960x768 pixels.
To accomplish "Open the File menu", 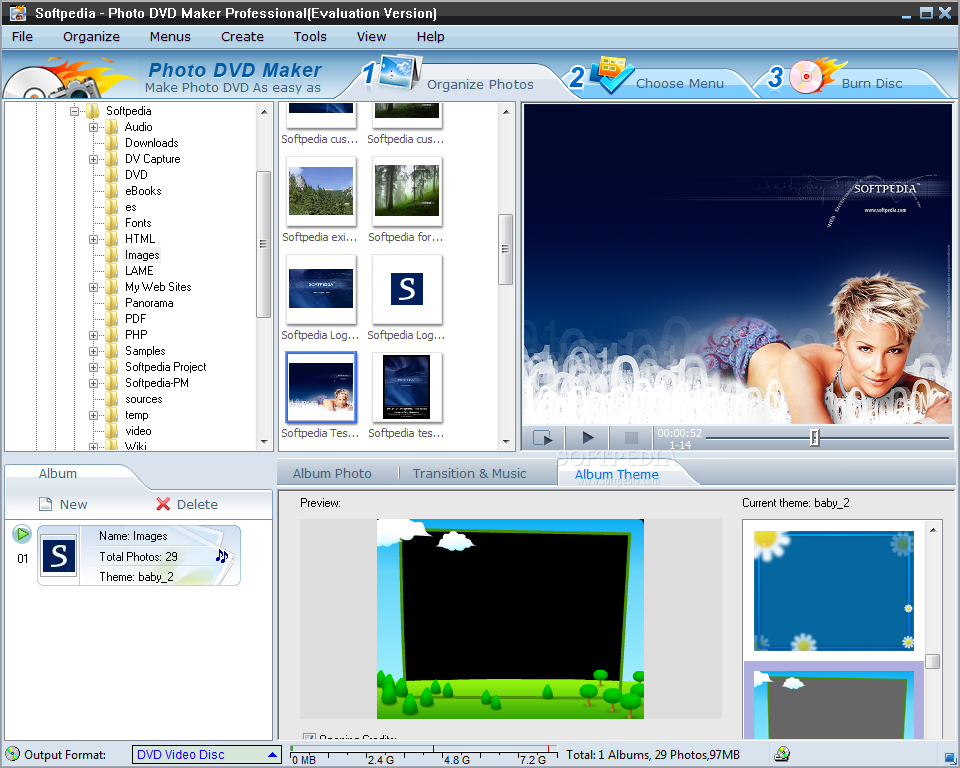I will [x=22, y=37].
